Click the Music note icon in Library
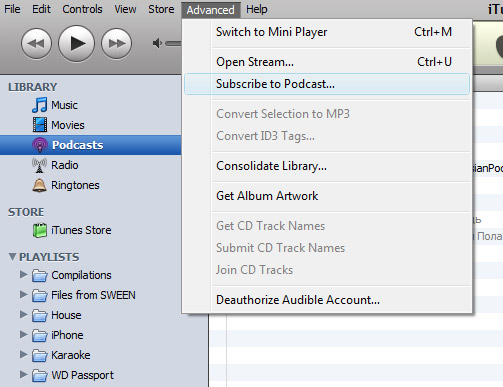The width and height of the screenshot is (503, 387). (x=40, y=105)
